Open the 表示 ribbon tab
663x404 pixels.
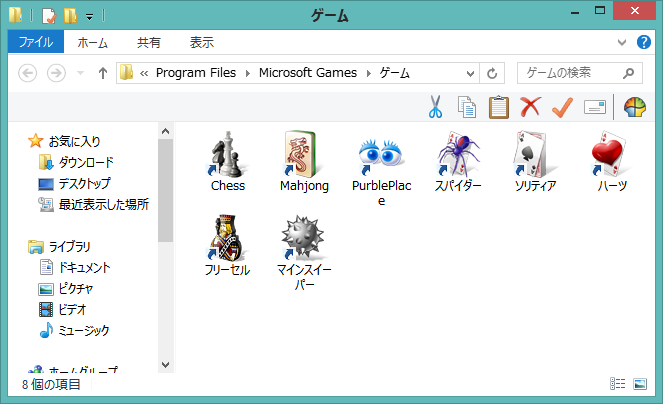click(x=202, y=42)
